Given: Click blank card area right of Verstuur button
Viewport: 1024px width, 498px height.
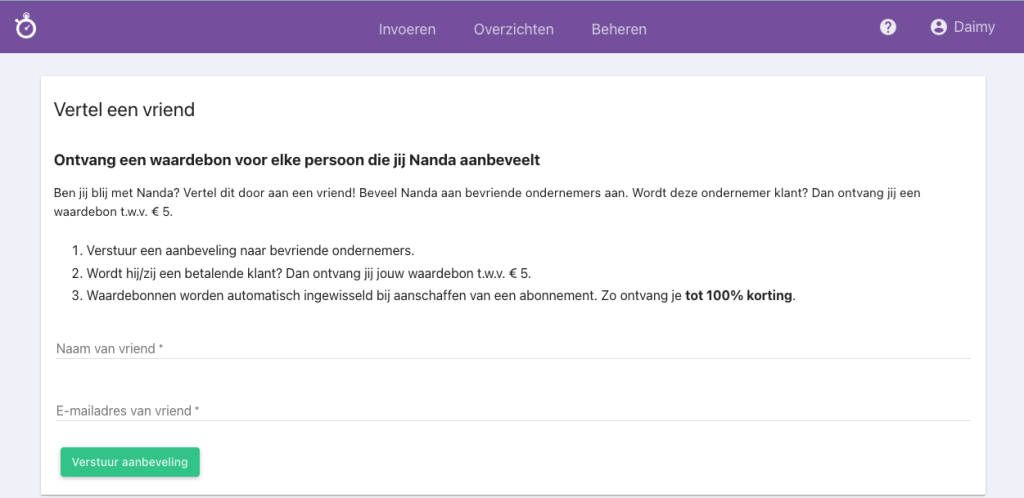Looking at the screenshot, I should [600, 462].
